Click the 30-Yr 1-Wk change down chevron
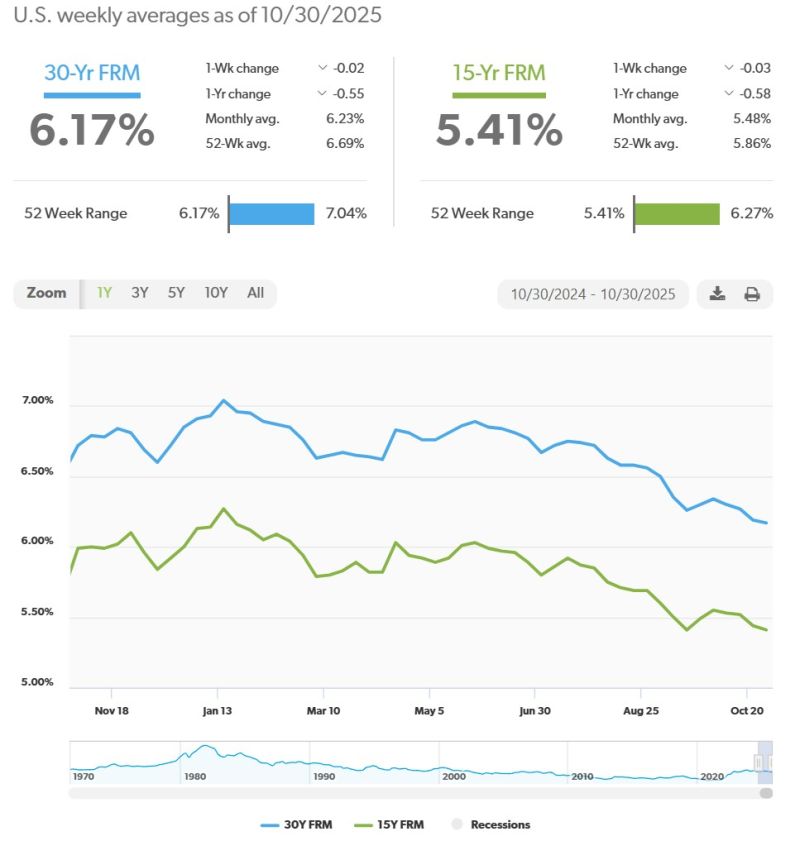The image size is (800, 841). pos(322,68)
